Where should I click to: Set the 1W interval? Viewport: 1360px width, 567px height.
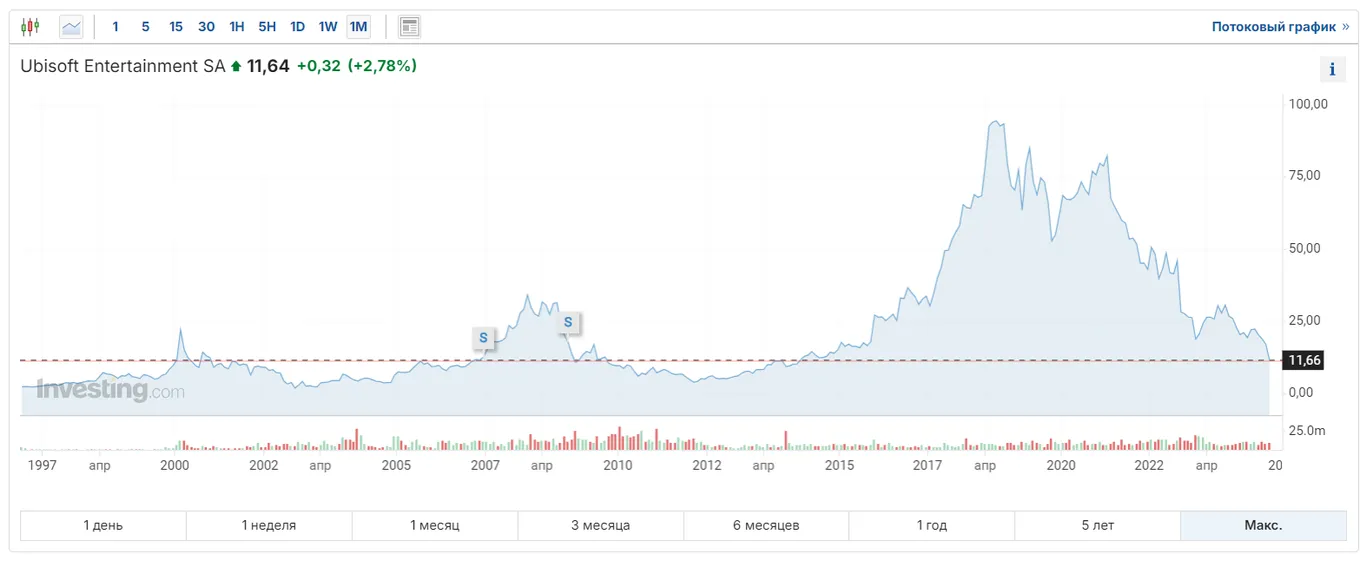pyautogui.click(x=328, y=27)
